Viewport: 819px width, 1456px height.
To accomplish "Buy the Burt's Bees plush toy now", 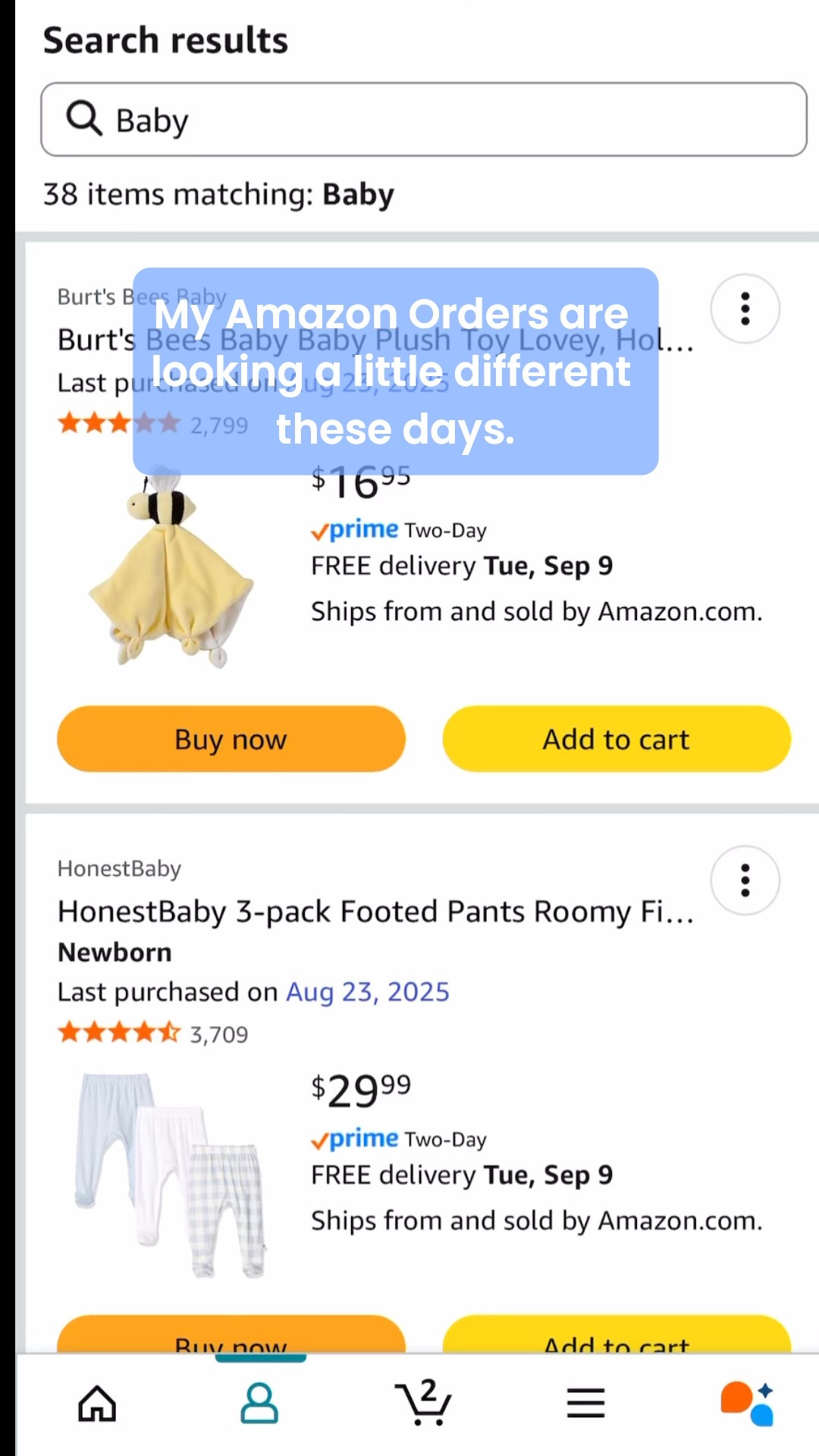I will click(231, 738).
